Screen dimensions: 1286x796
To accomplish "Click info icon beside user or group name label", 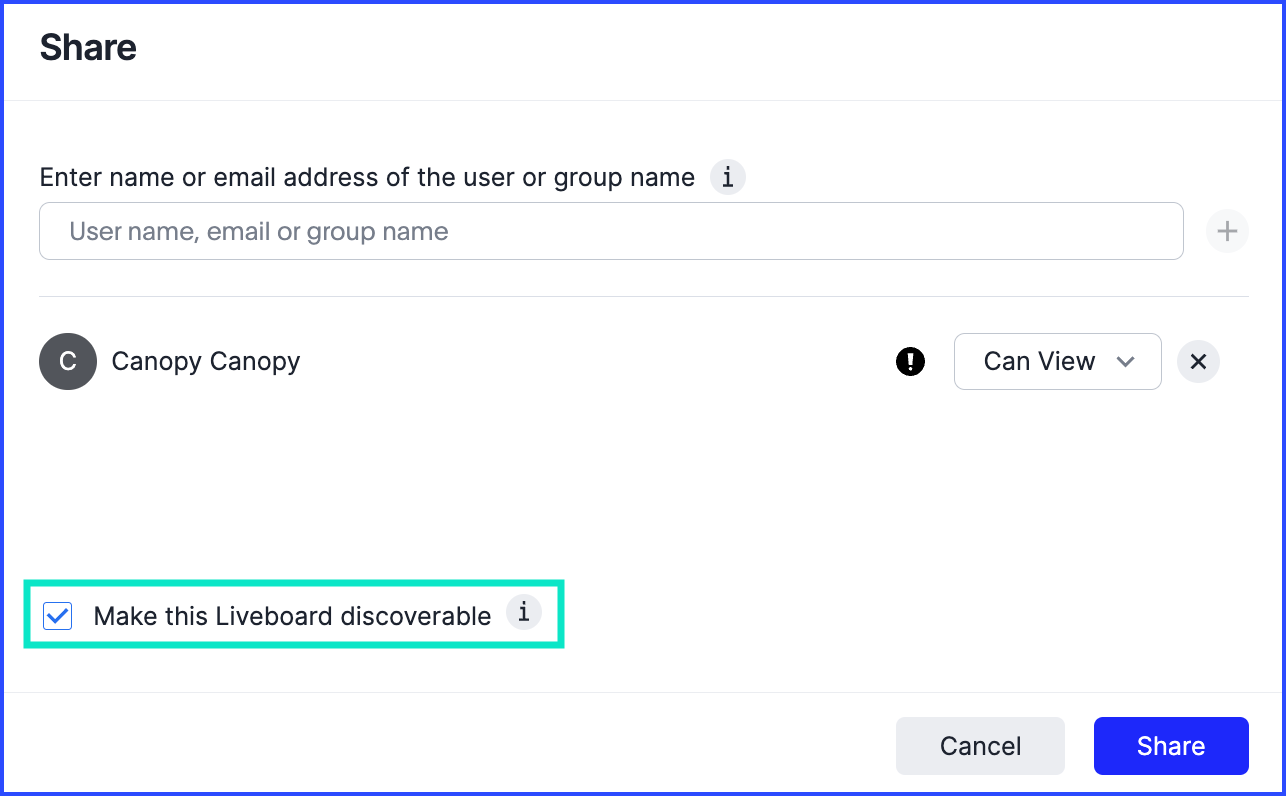I will pyautogui.click(x=728, y=178).
